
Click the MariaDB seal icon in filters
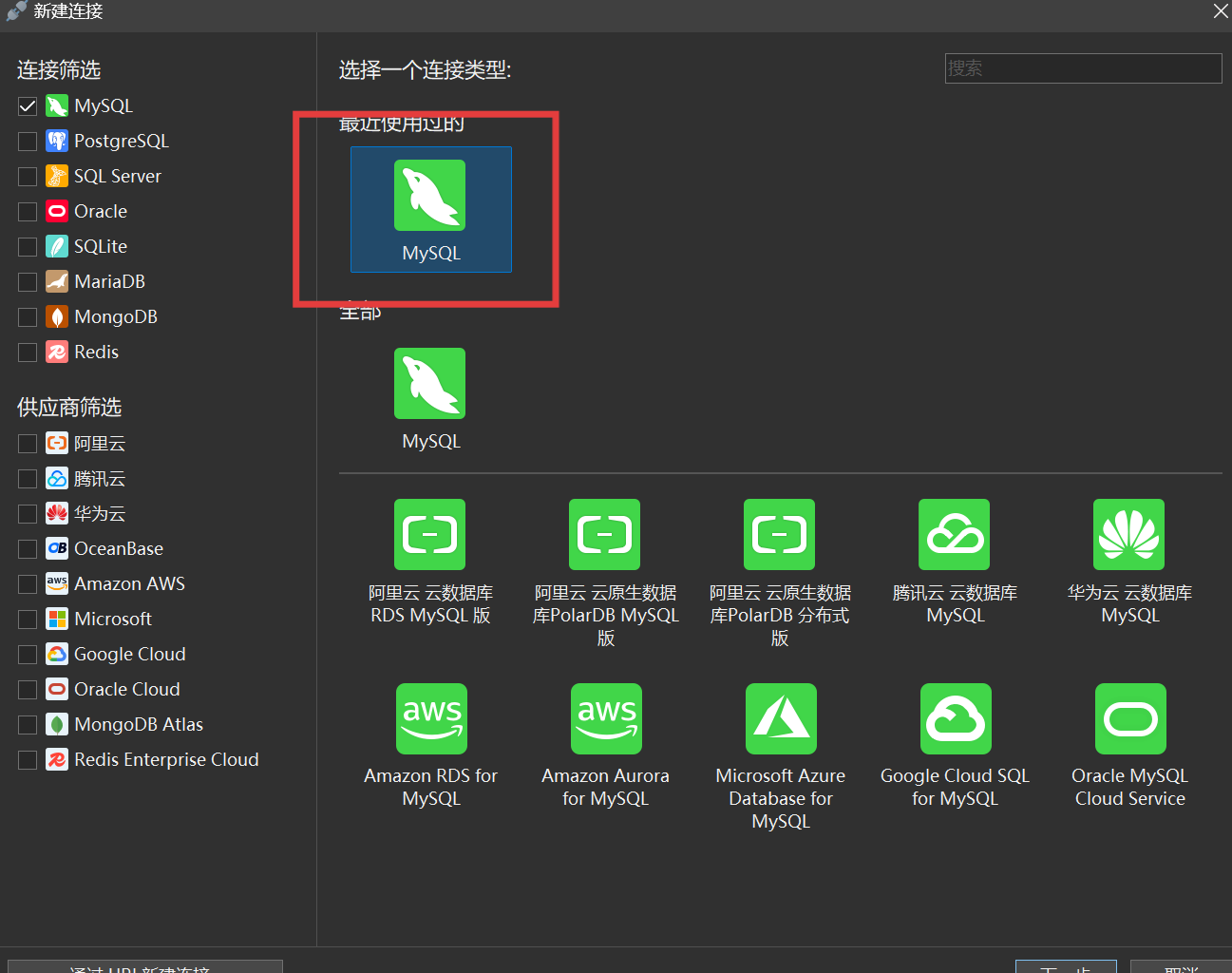(57, 281)
